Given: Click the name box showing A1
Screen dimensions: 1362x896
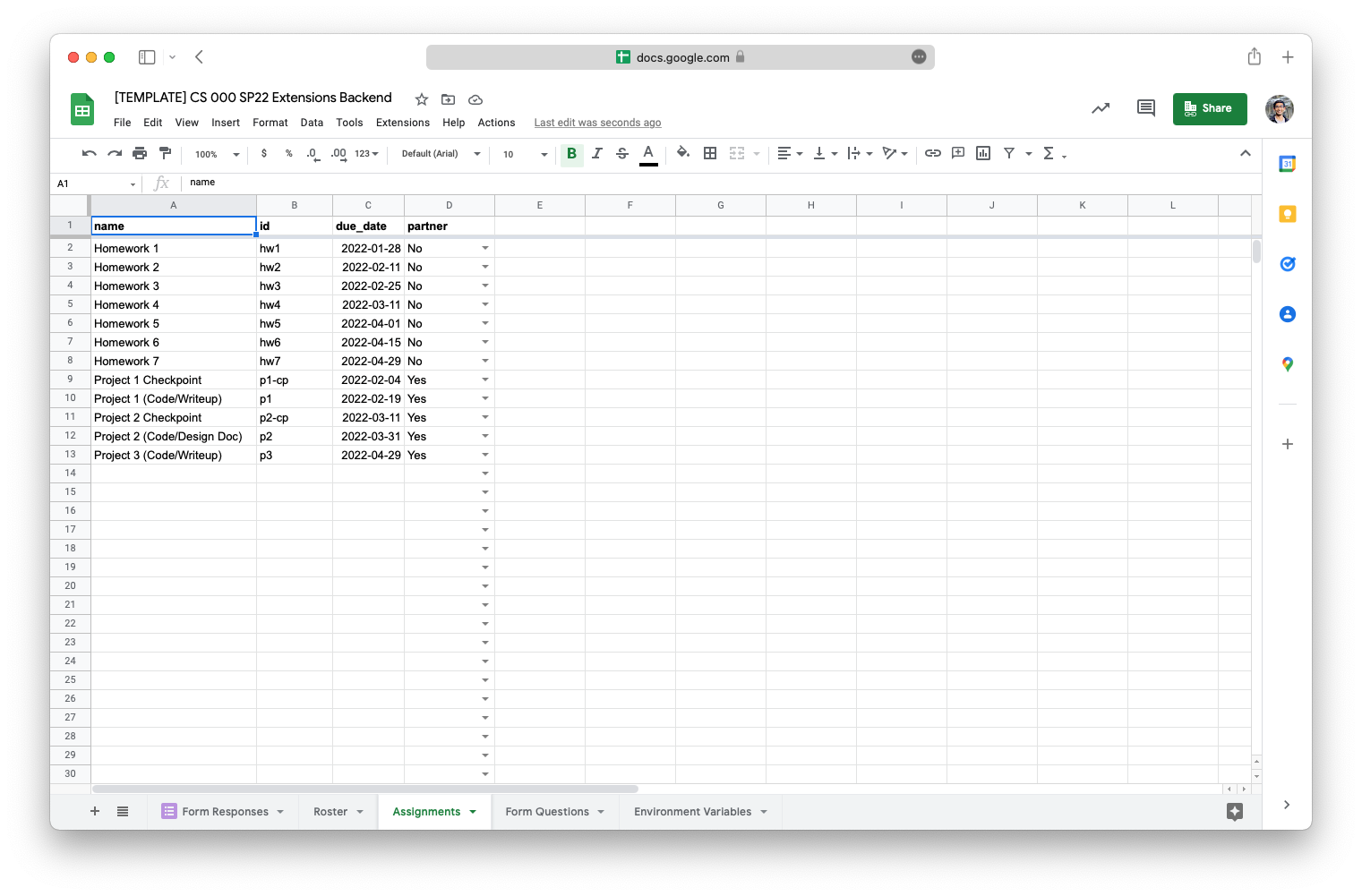Looking at the screenshot, I should pos(97,183).
